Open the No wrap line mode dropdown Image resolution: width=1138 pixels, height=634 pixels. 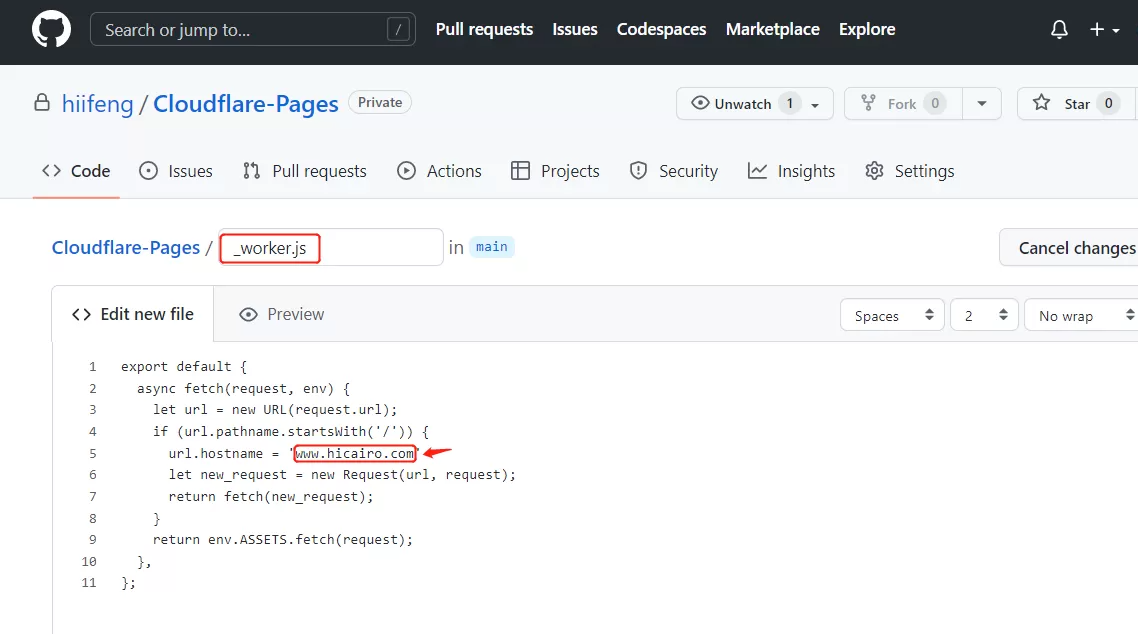point(1081,316)
